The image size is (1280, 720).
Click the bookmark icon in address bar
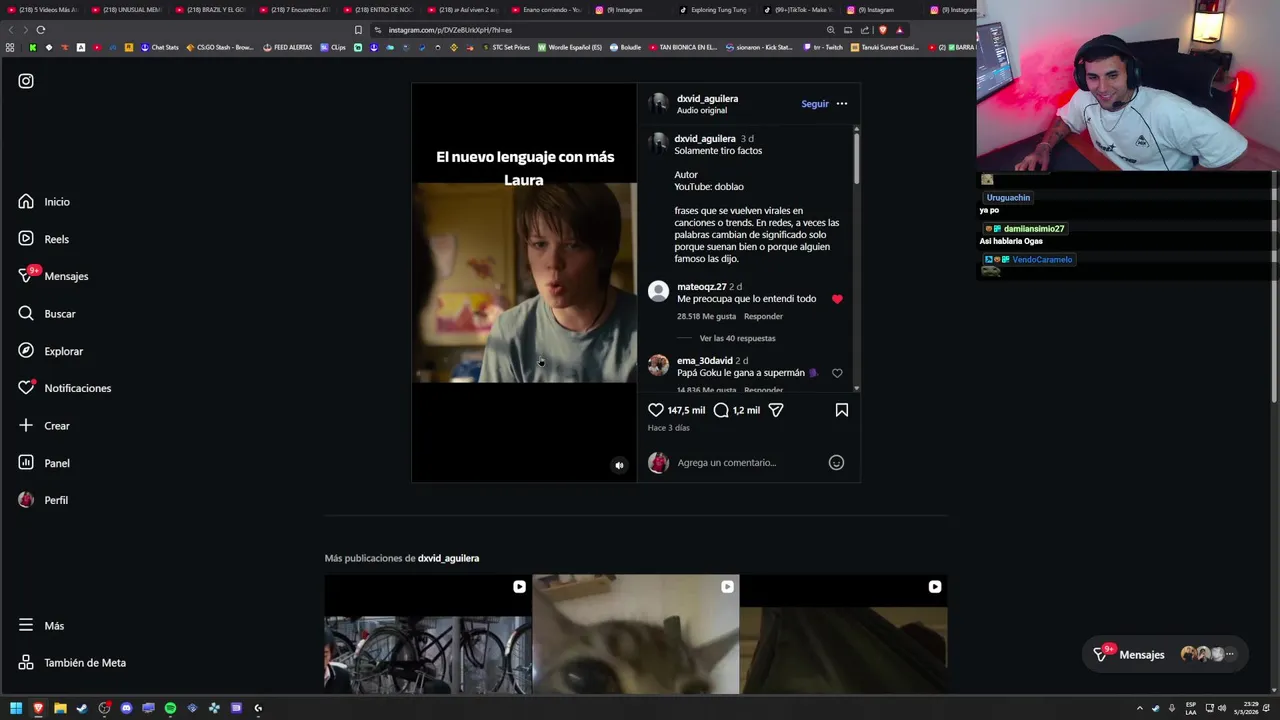[358, 30]
